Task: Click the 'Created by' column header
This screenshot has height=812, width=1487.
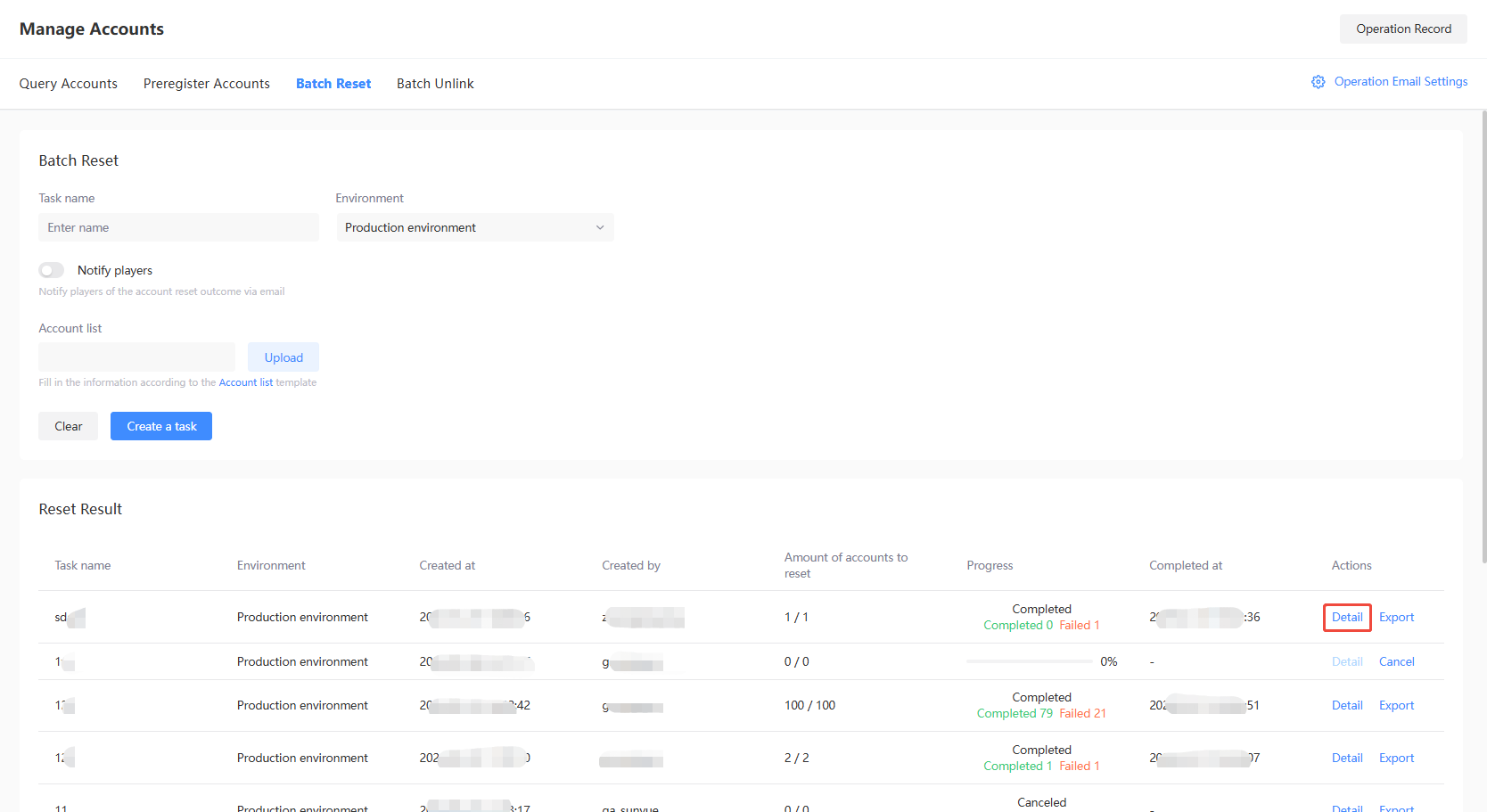Action: (631, 565)
